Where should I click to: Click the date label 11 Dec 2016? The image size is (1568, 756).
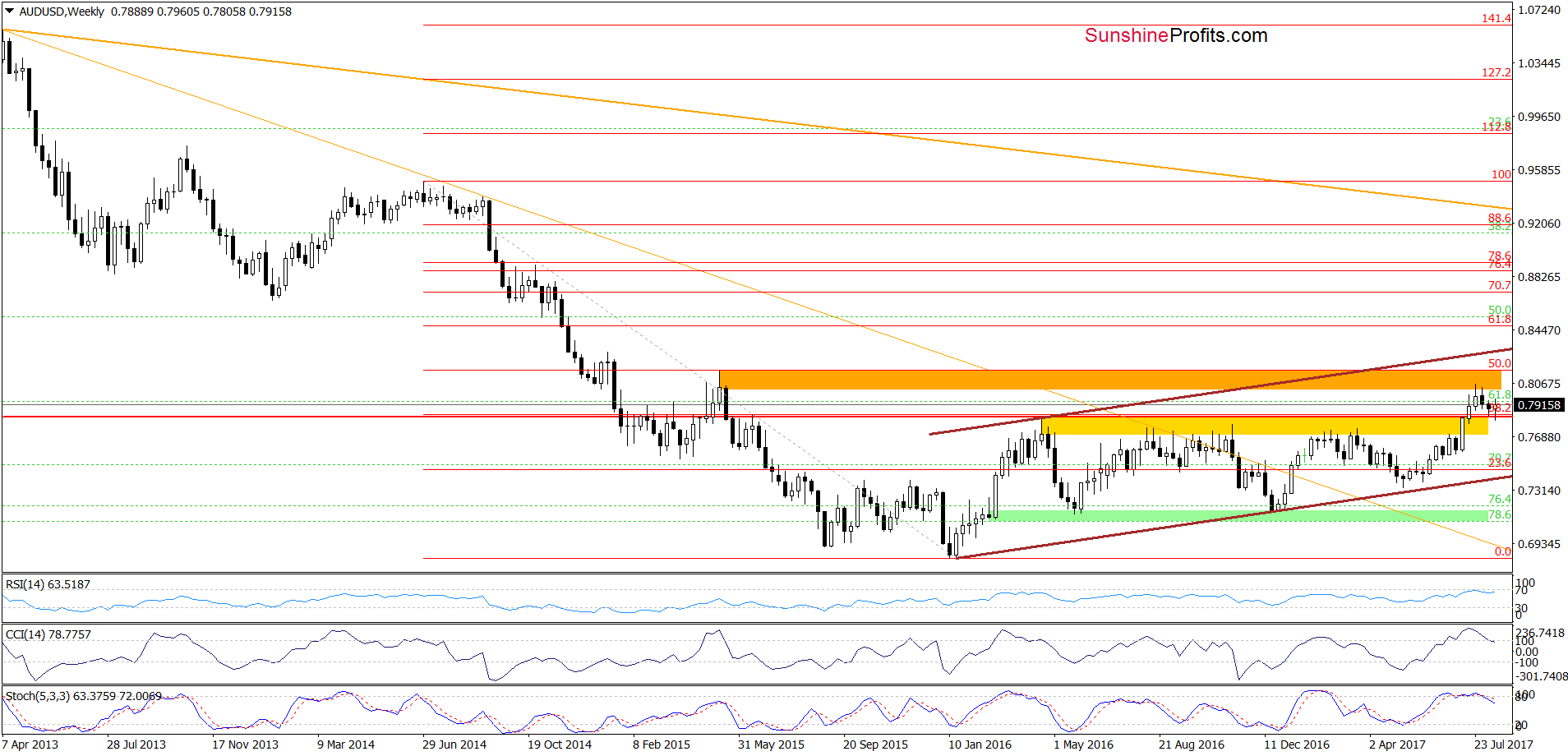(x=1296, y=744)
